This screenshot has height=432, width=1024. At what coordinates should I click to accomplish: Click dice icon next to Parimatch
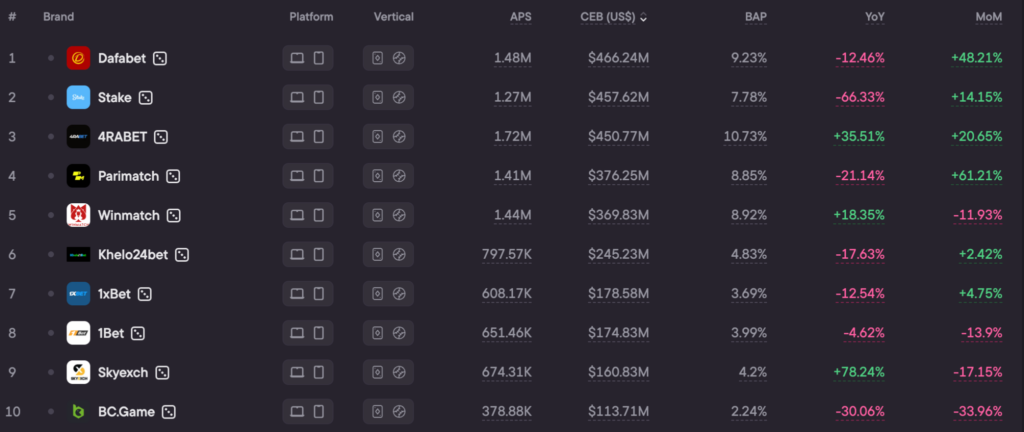pyautogui.click(x=173, y=176)
